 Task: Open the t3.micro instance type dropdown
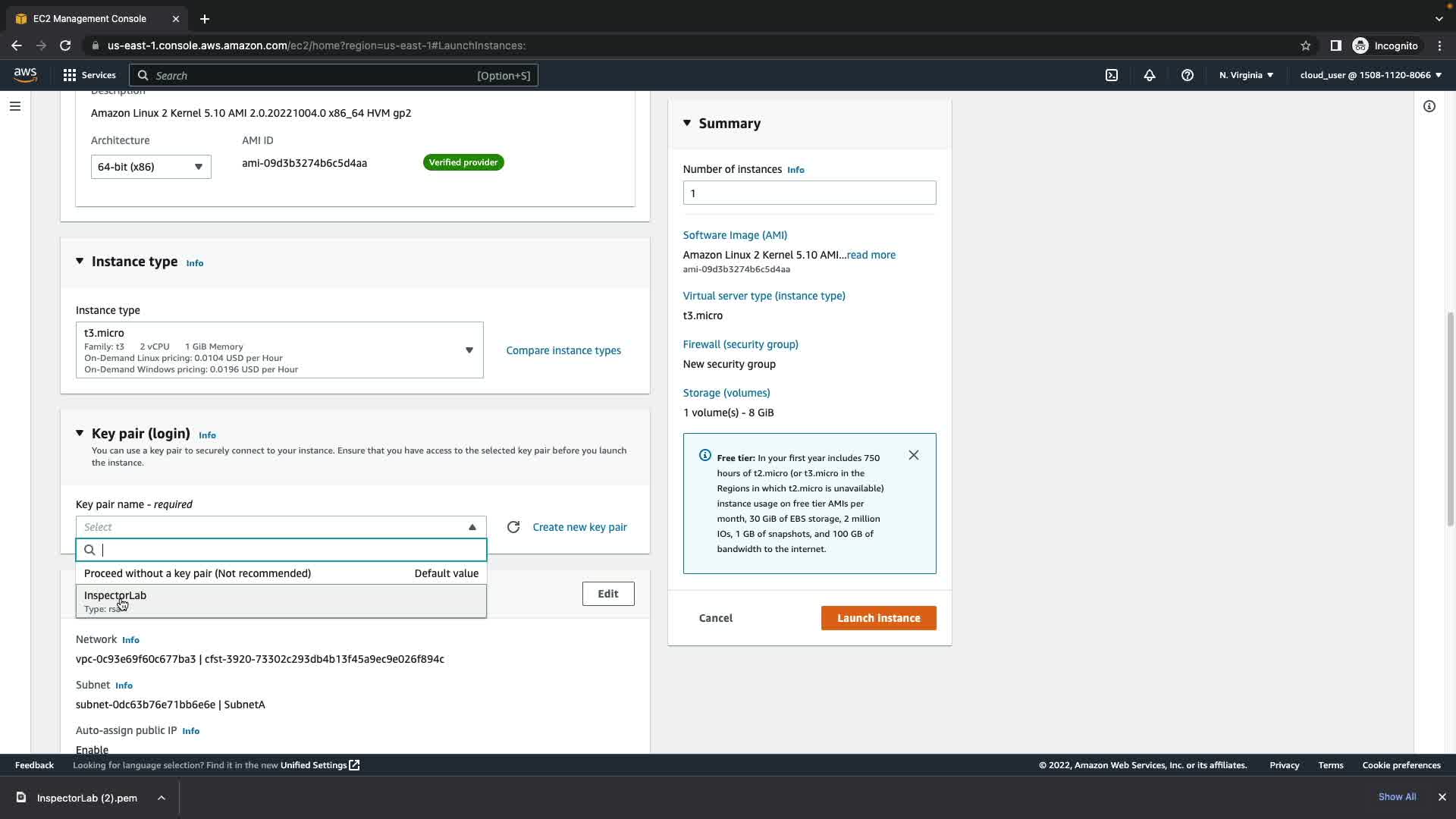279,350
